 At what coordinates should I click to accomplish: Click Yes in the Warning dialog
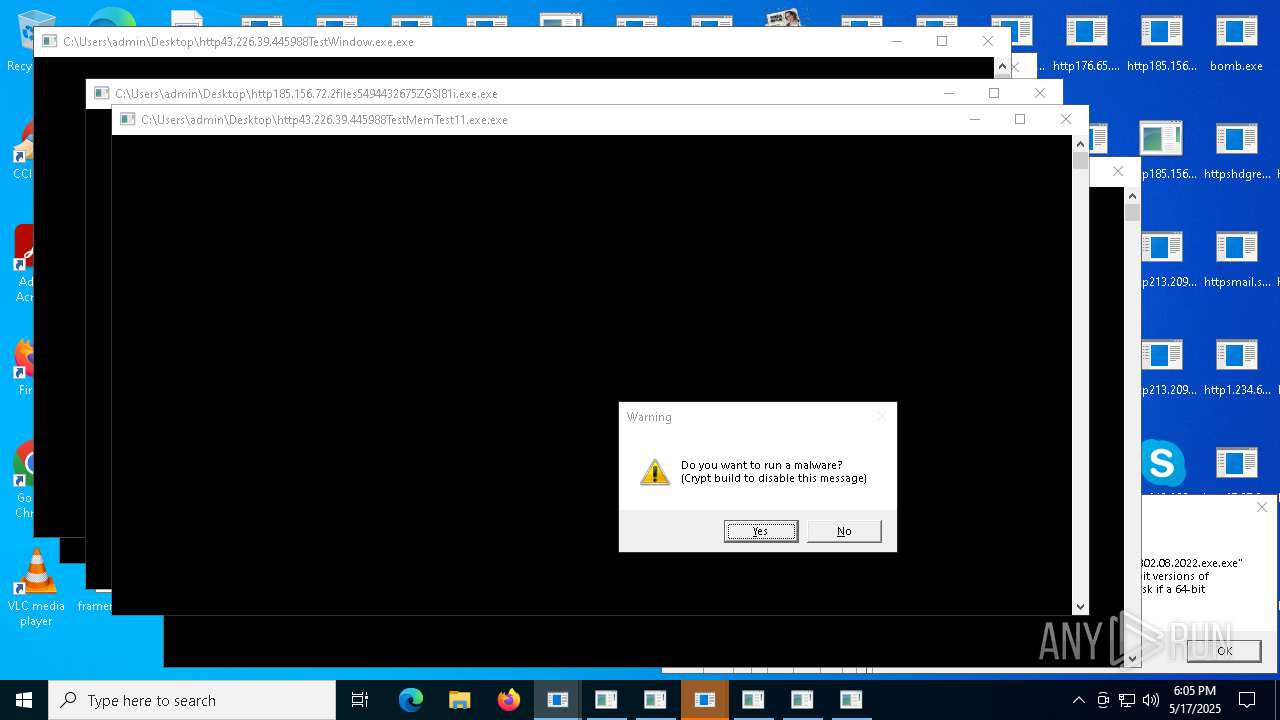pos(760,531)
